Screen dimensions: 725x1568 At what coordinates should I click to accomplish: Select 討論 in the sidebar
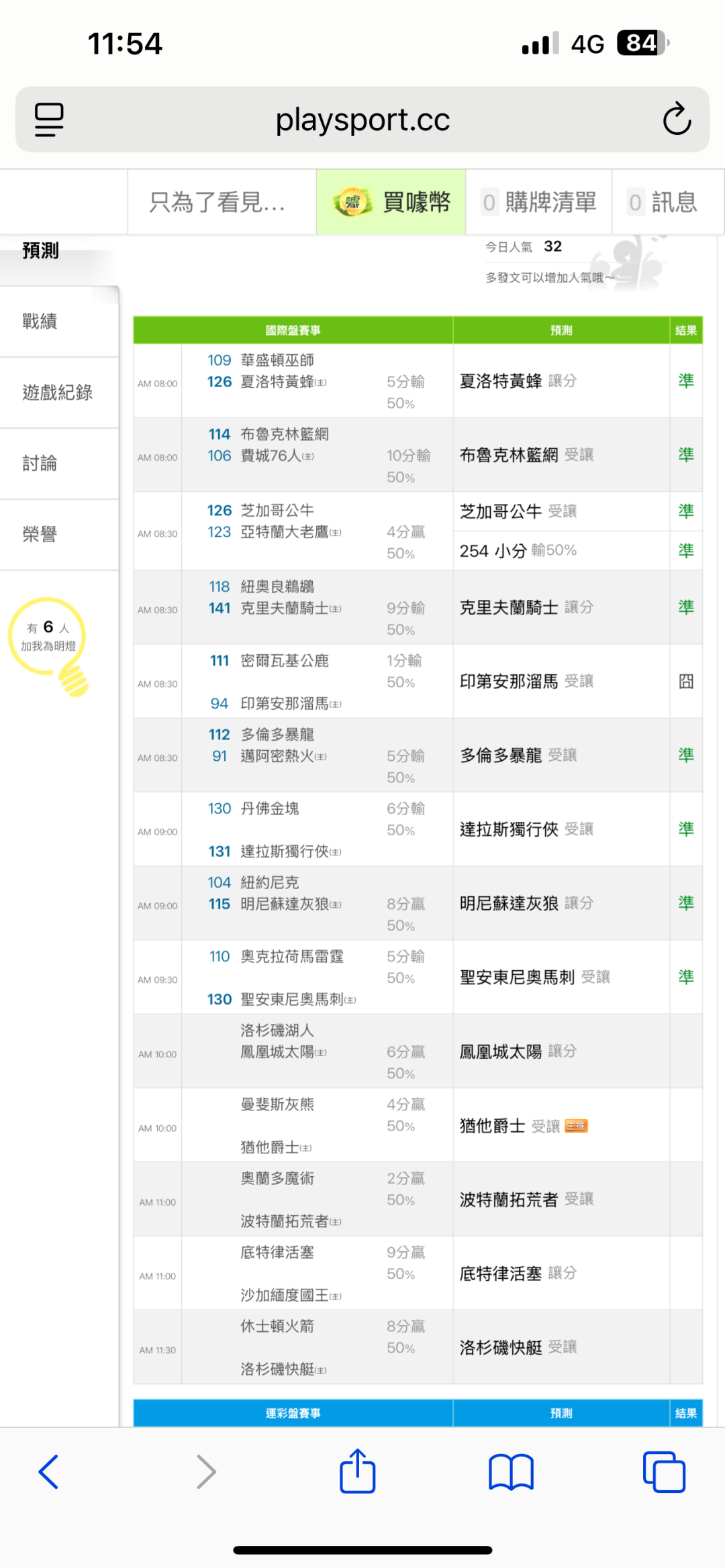[x=40, y=464]
